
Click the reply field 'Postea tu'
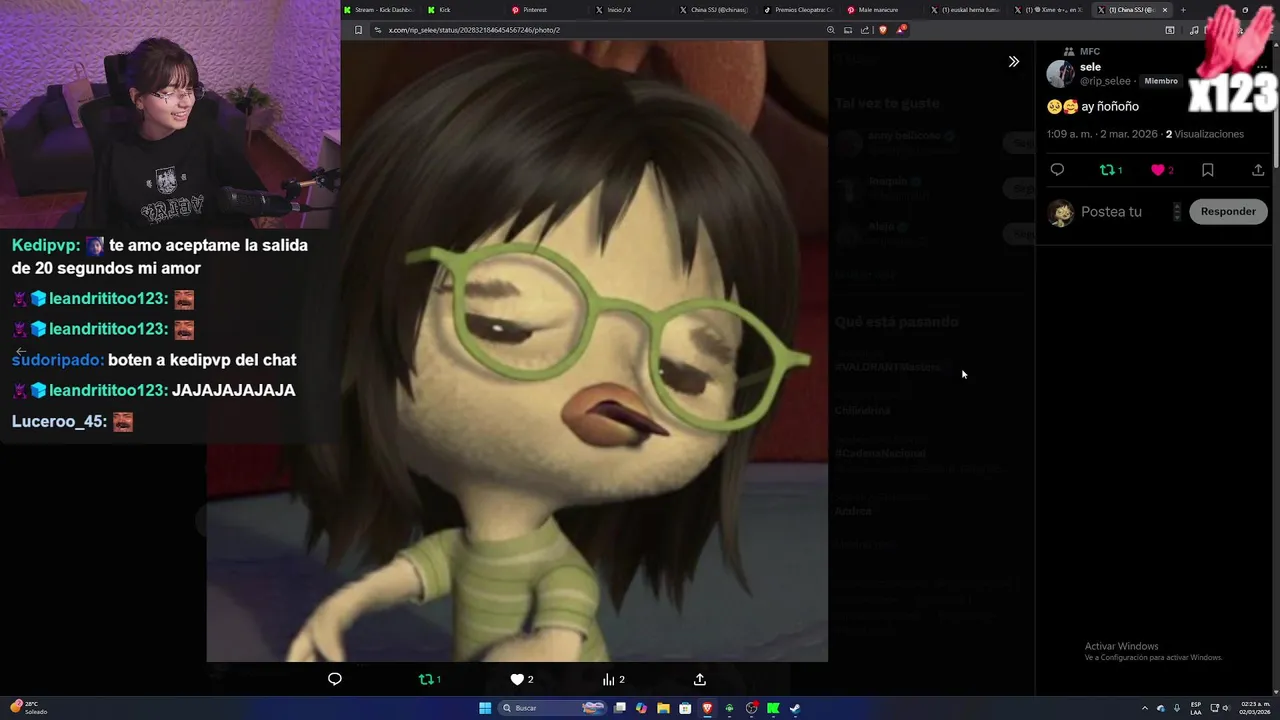[1111, 212]
